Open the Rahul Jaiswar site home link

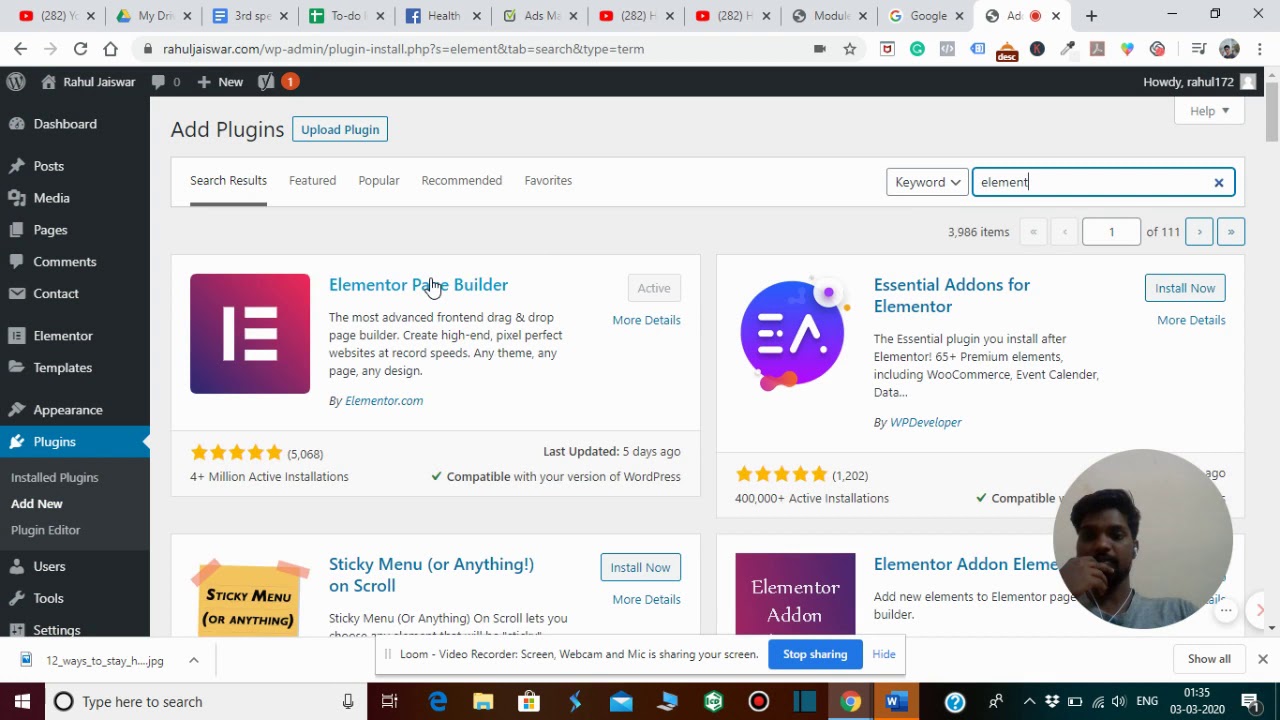point(88,82)
